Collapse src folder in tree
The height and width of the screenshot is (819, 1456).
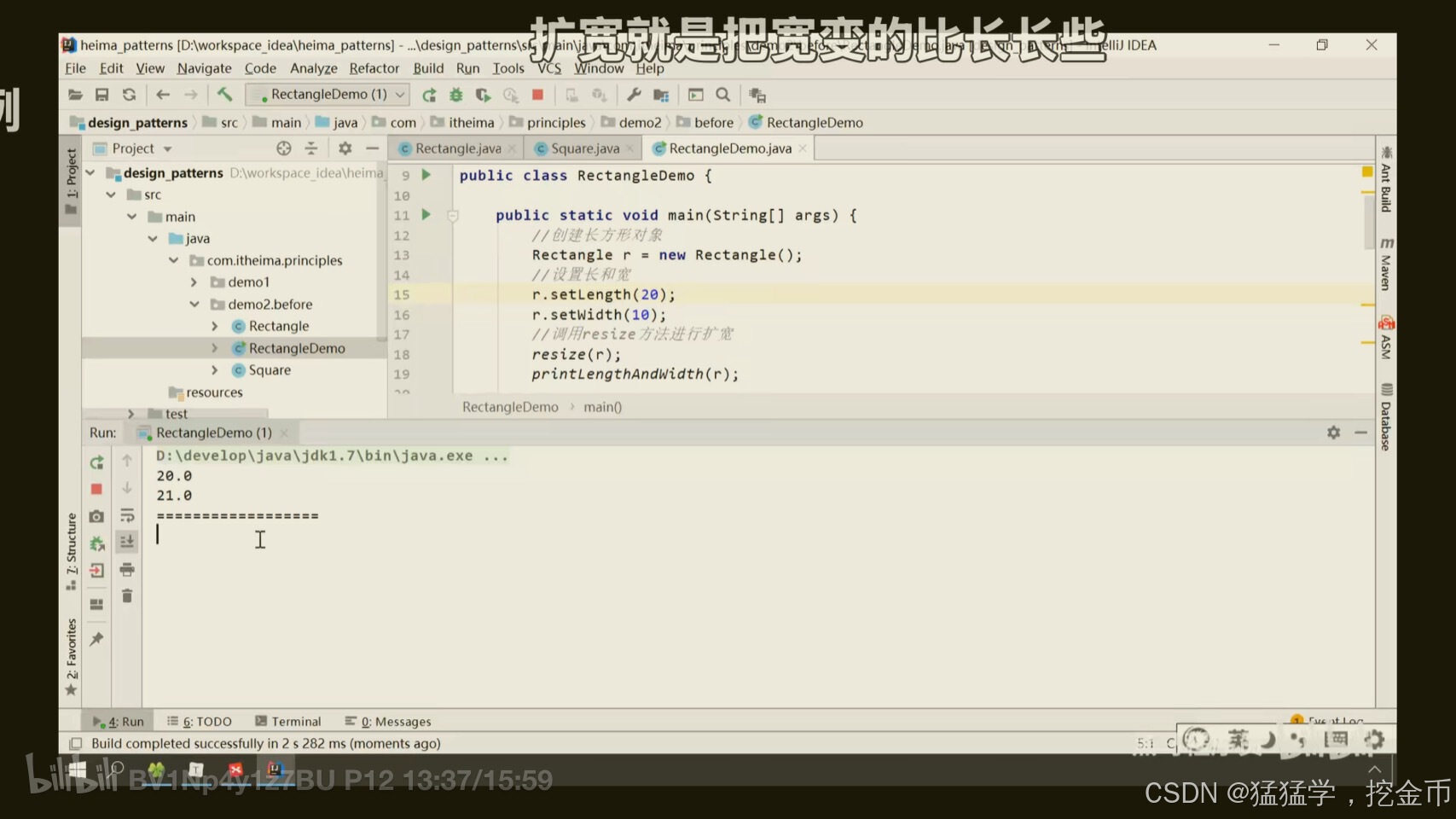(x=111, y=195)
